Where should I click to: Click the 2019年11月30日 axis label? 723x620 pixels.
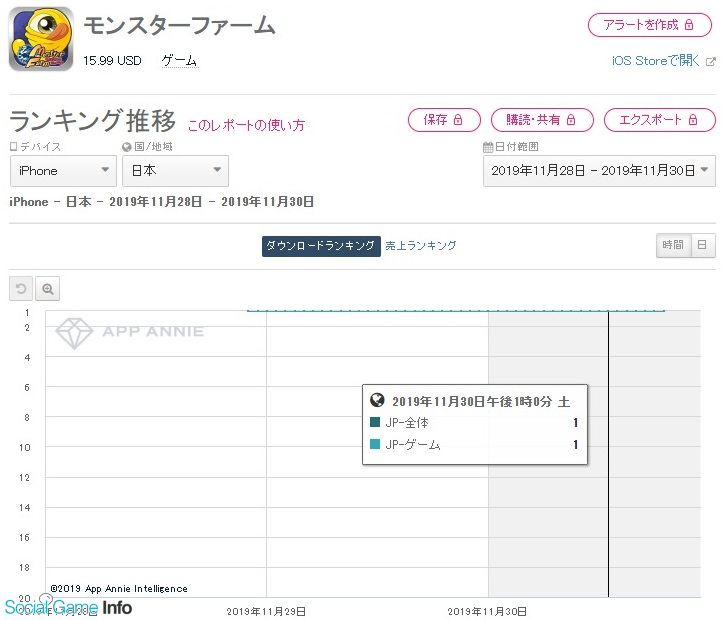point(487,611)
